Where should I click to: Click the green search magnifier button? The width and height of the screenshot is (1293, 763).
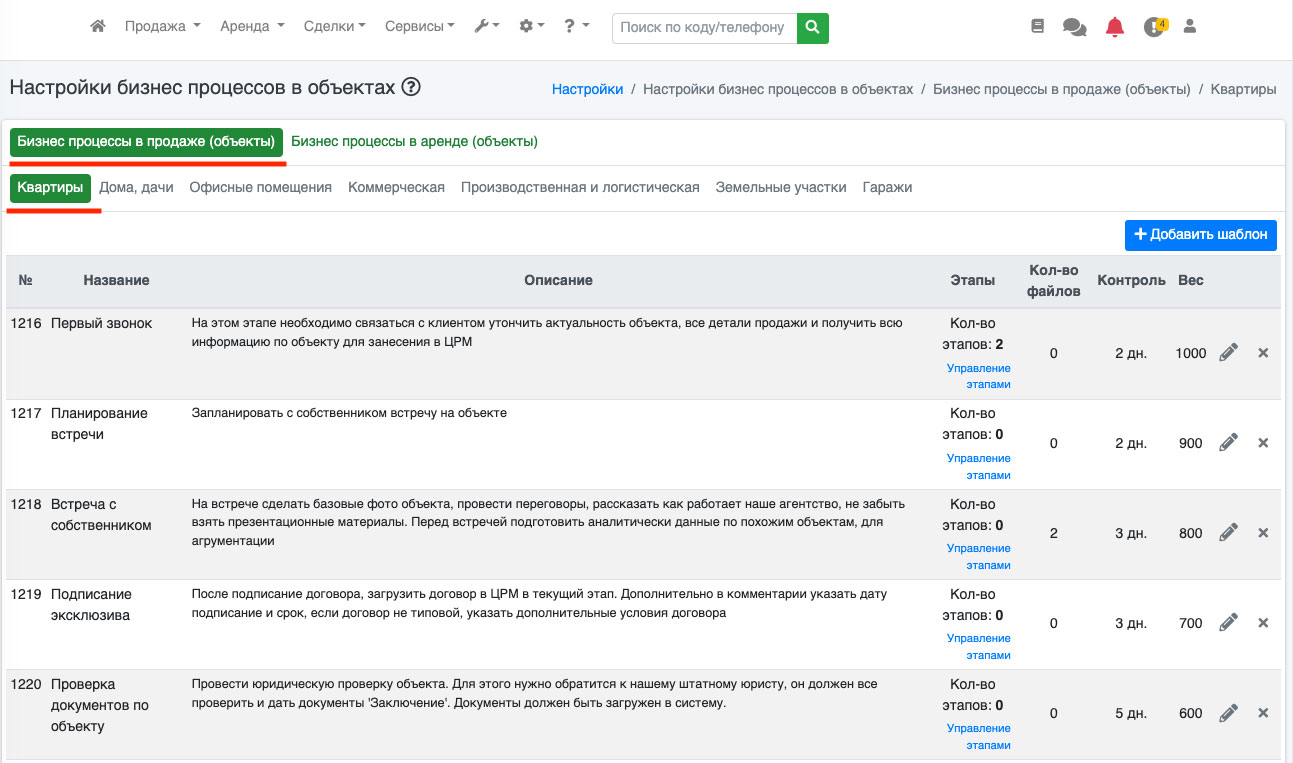(x=813, y=27)
